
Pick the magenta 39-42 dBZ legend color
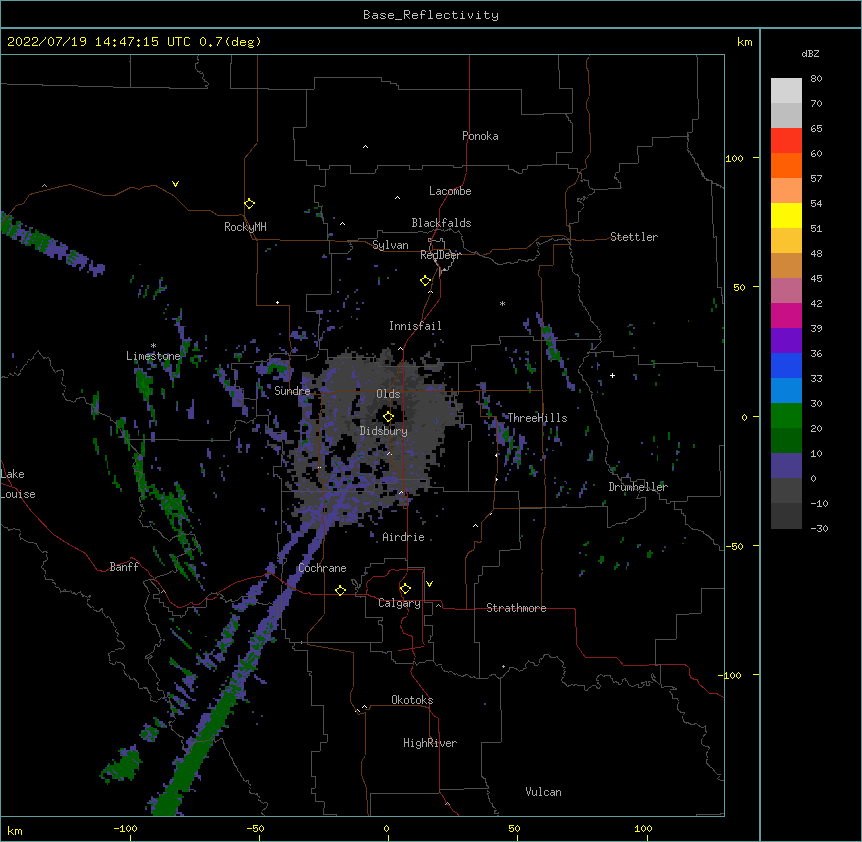click(x=786, y=315)
